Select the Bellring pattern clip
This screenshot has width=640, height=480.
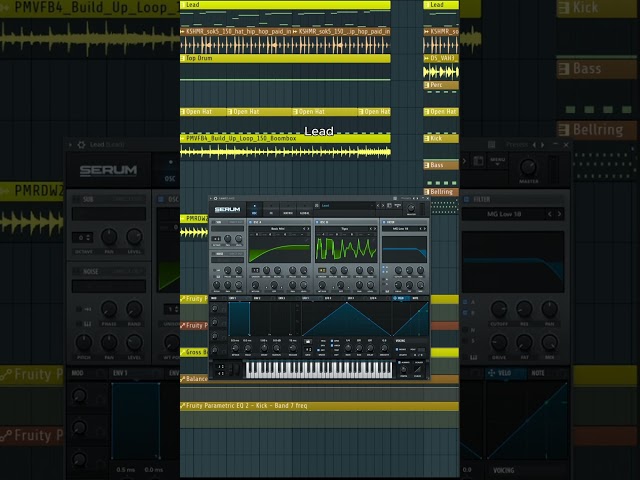coord(441,191)
